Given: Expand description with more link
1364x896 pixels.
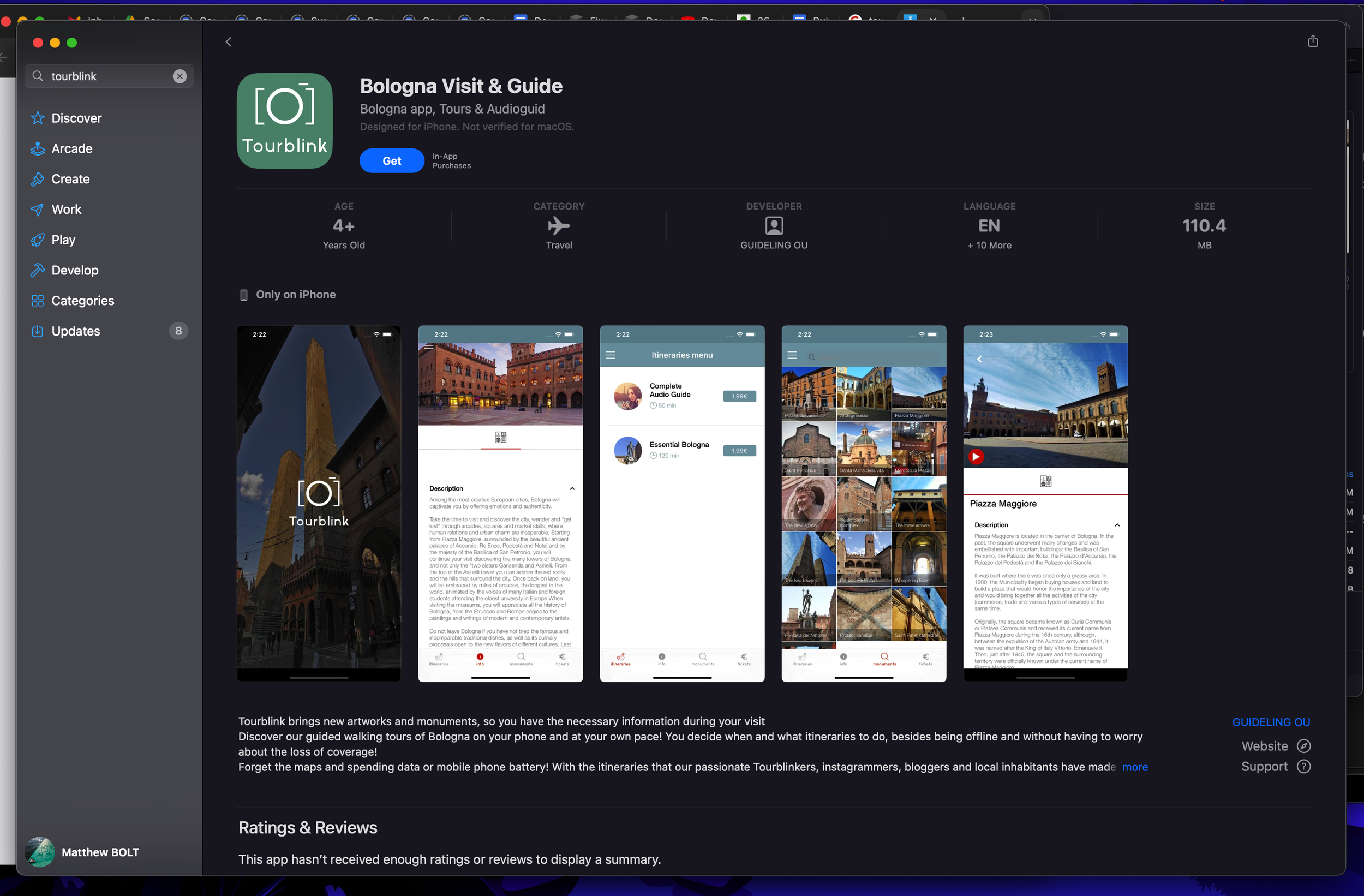Looking at the screenshot, I should click(x=1134, y=767).
